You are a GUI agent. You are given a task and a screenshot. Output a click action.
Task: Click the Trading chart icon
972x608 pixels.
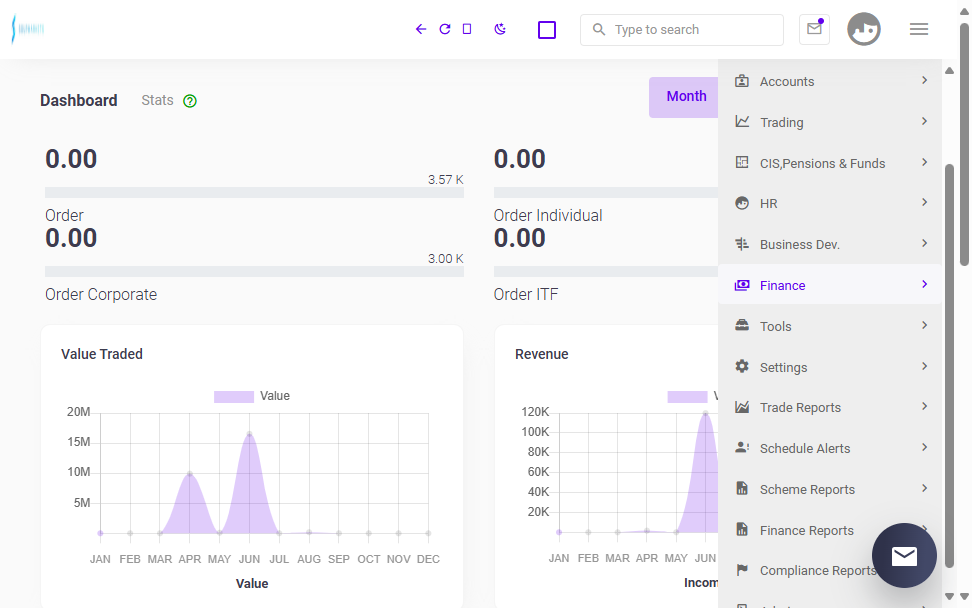(741, 121)
